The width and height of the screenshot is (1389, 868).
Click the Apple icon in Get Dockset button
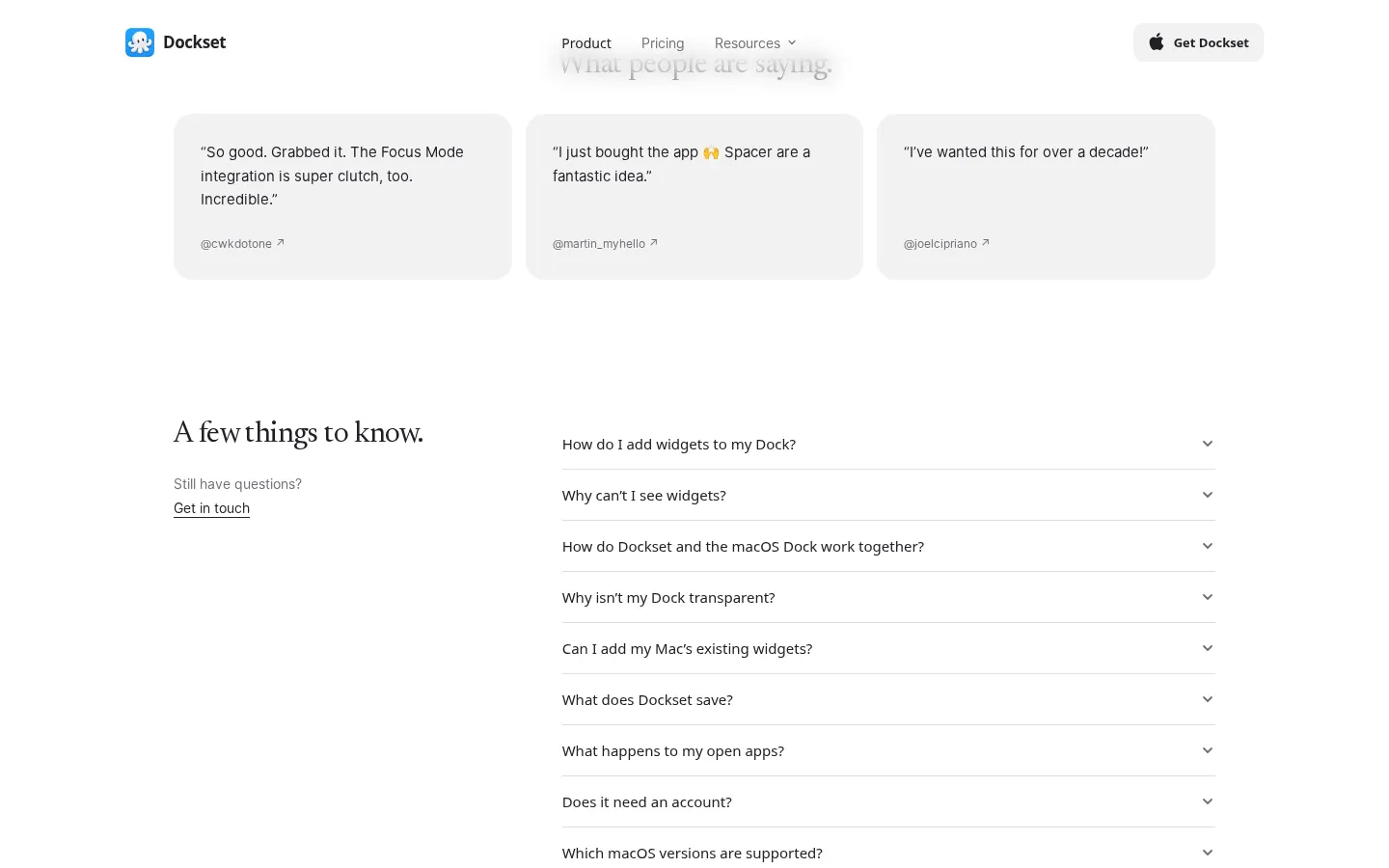click(1156, 42)
